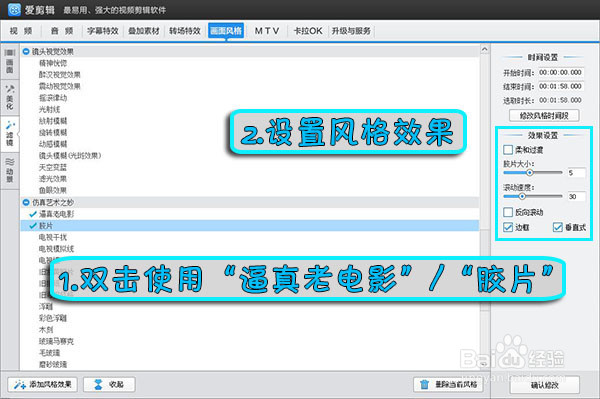Select the 鱼眼效果 effect
Screen dimensions: 600x399
(x=53, y=190)
